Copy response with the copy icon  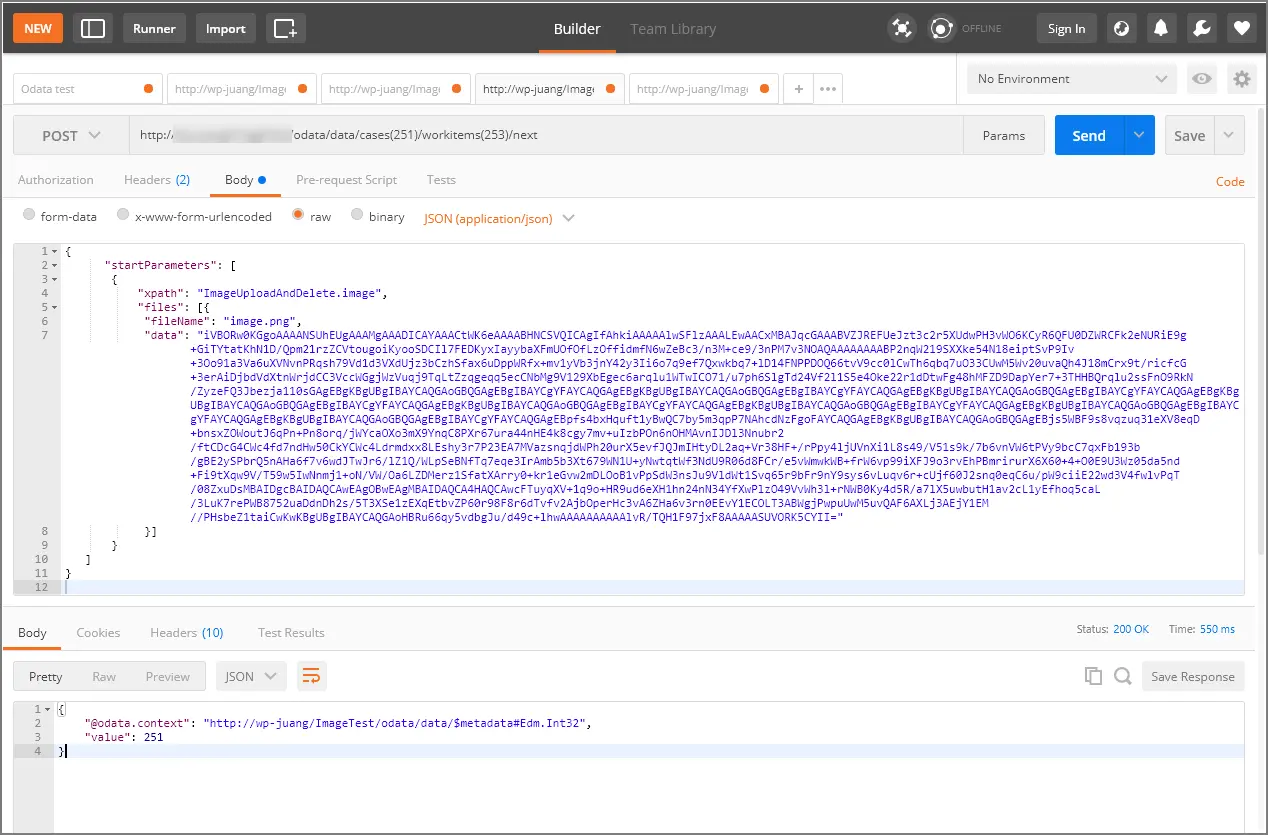[1094, 676]
